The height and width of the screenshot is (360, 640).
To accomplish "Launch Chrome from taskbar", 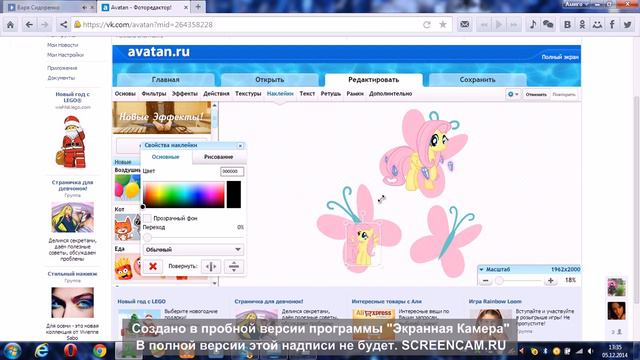I will pyautogui.click(x=99, y=351).
